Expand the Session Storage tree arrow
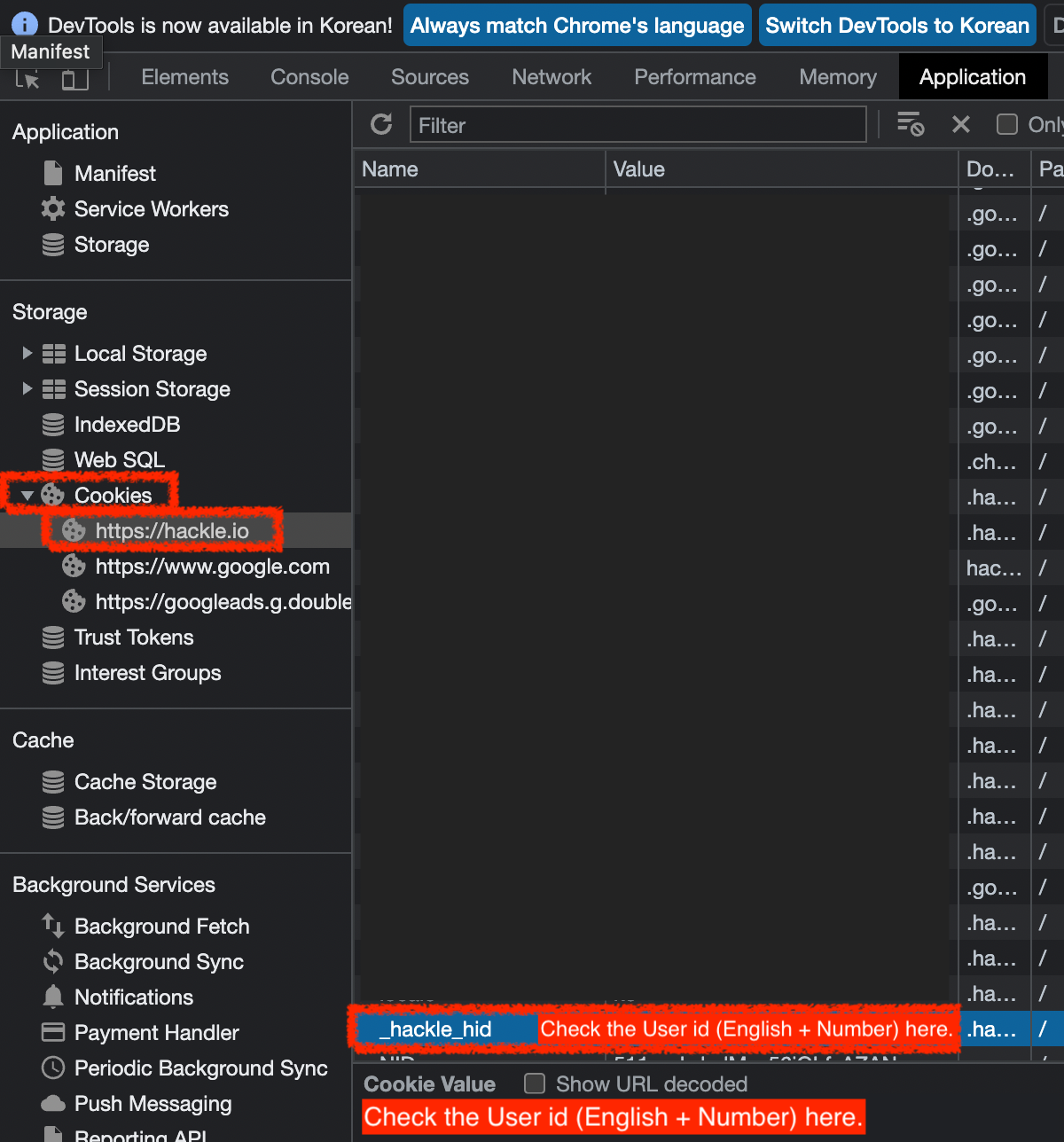The image size is (1064, 1142). (27, 388)
